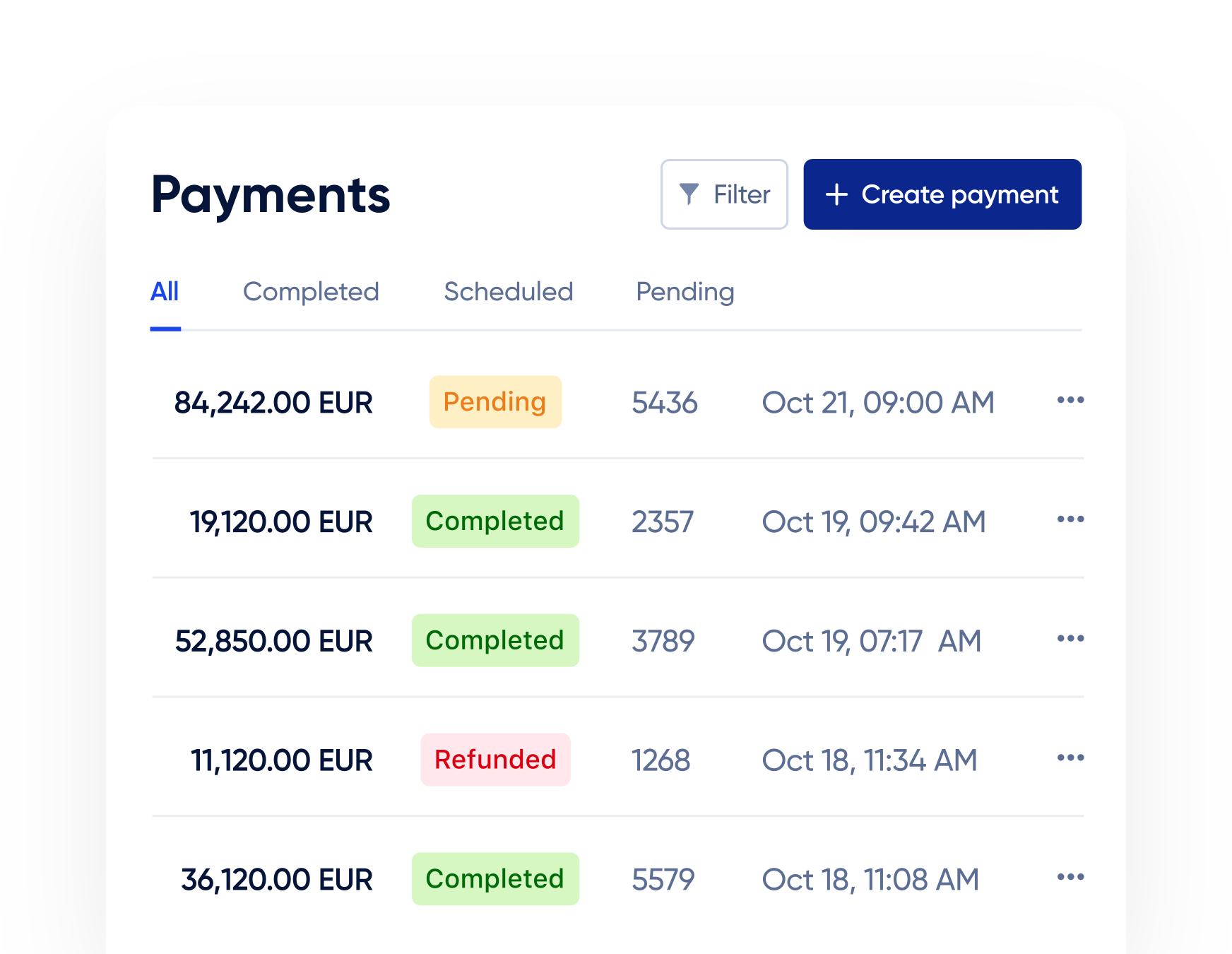Open the ellipsis menu for payment 5436

(1070, 401)
